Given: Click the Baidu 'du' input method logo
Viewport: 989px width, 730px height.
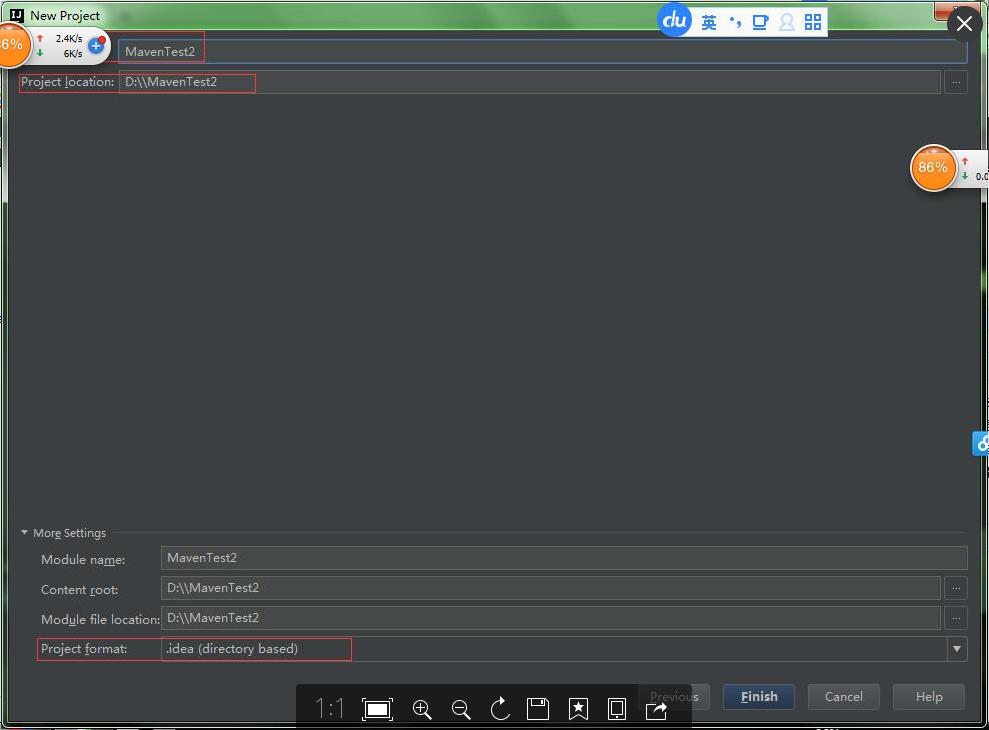Looking at the screenshot, I should point(674,21).
